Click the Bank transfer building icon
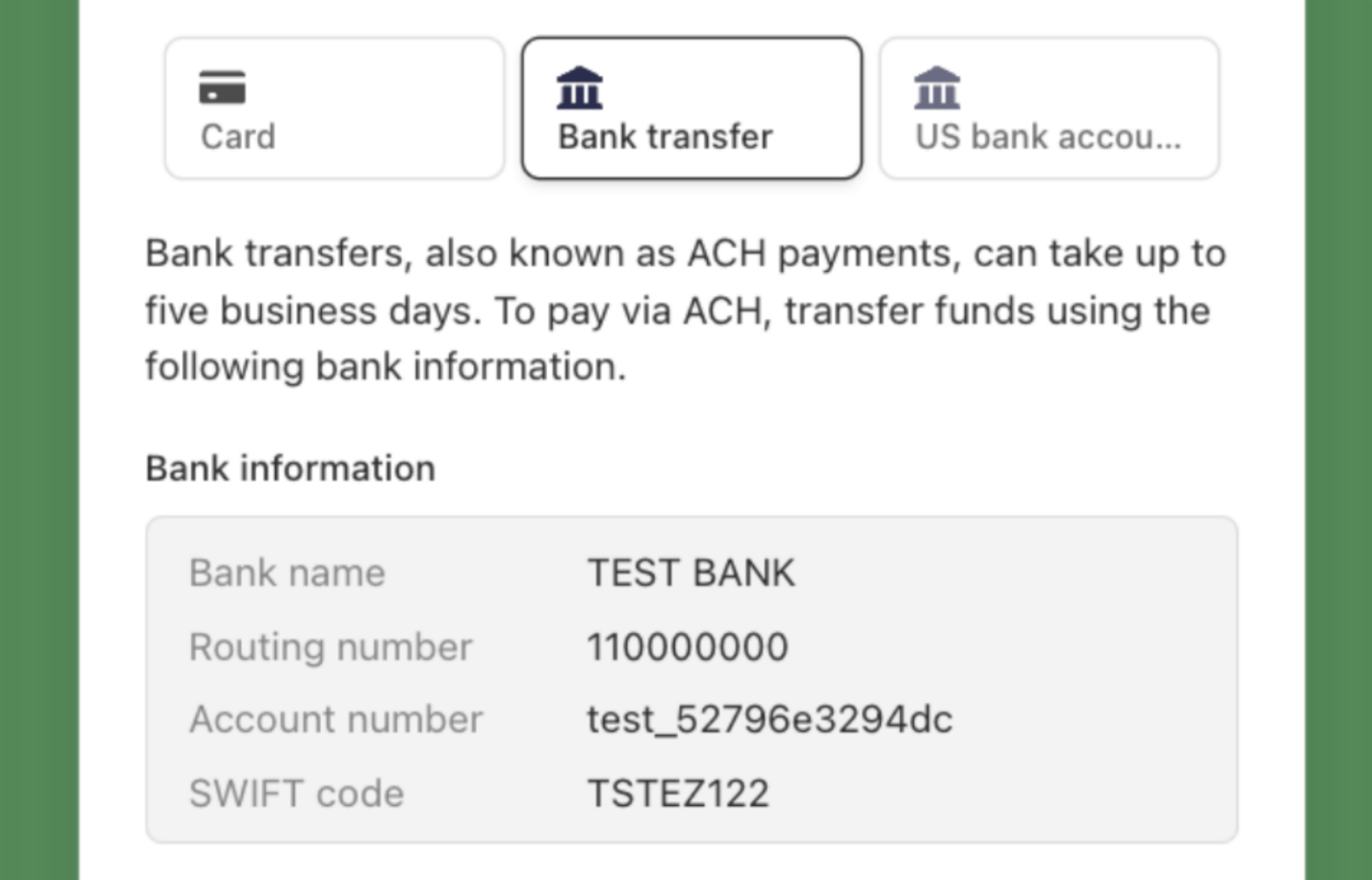This screenshot has height=880, width=1372. point(580,88)
